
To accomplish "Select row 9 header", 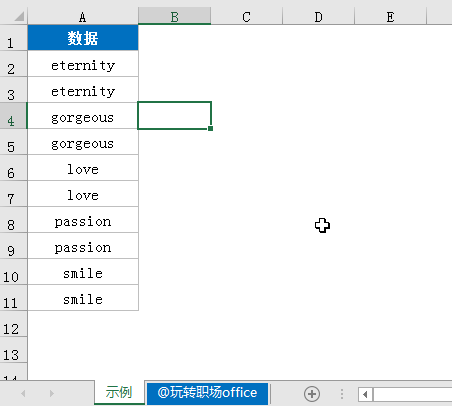I will point(13,246).
